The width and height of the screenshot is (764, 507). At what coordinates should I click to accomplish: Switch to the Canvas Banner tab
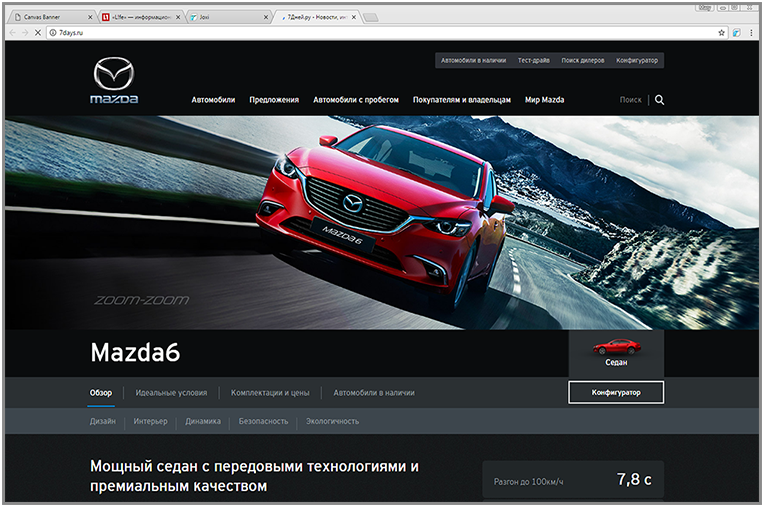click(x=51, y=17)
